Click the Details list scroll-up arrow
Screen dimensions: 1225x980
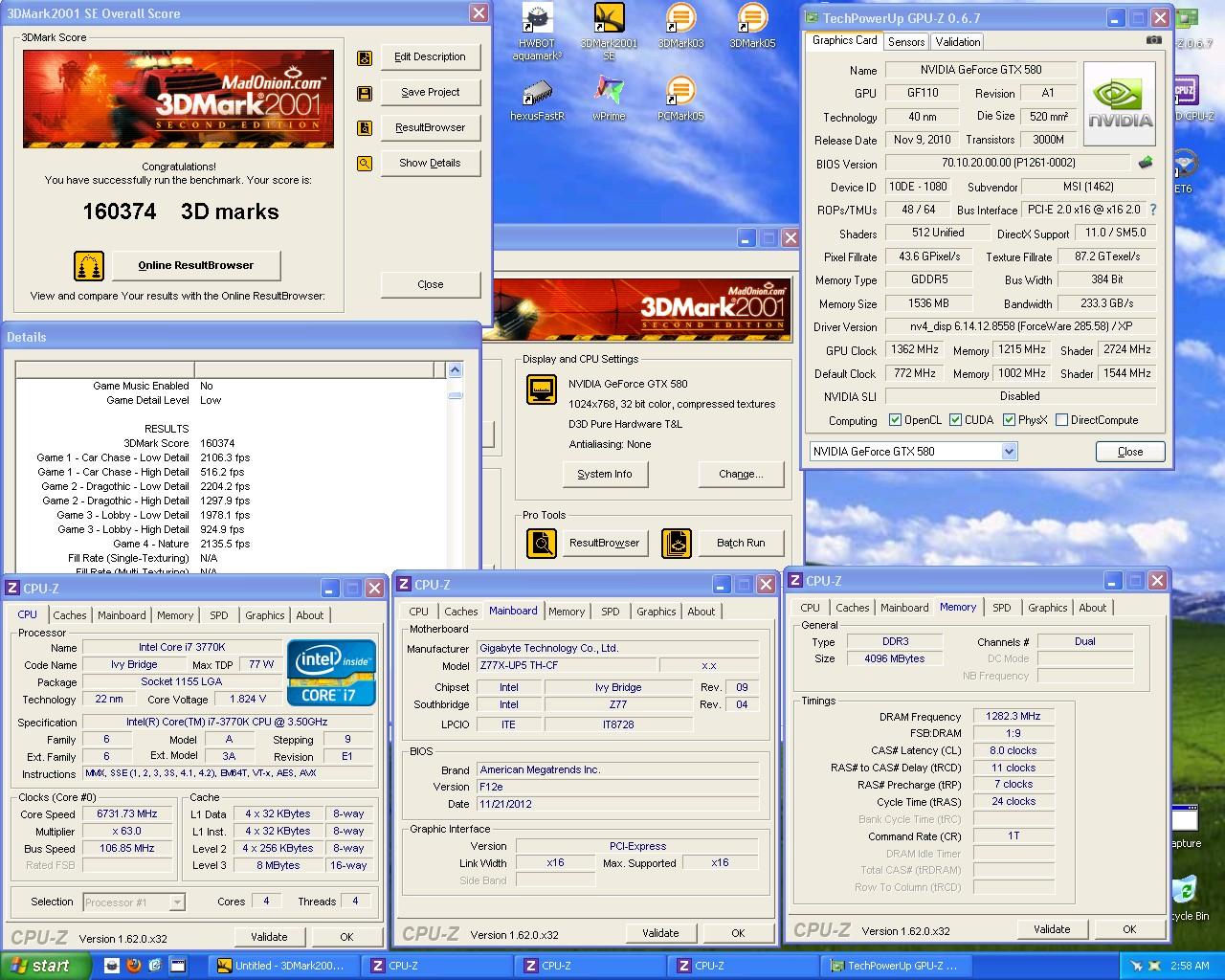pos(455,370)
